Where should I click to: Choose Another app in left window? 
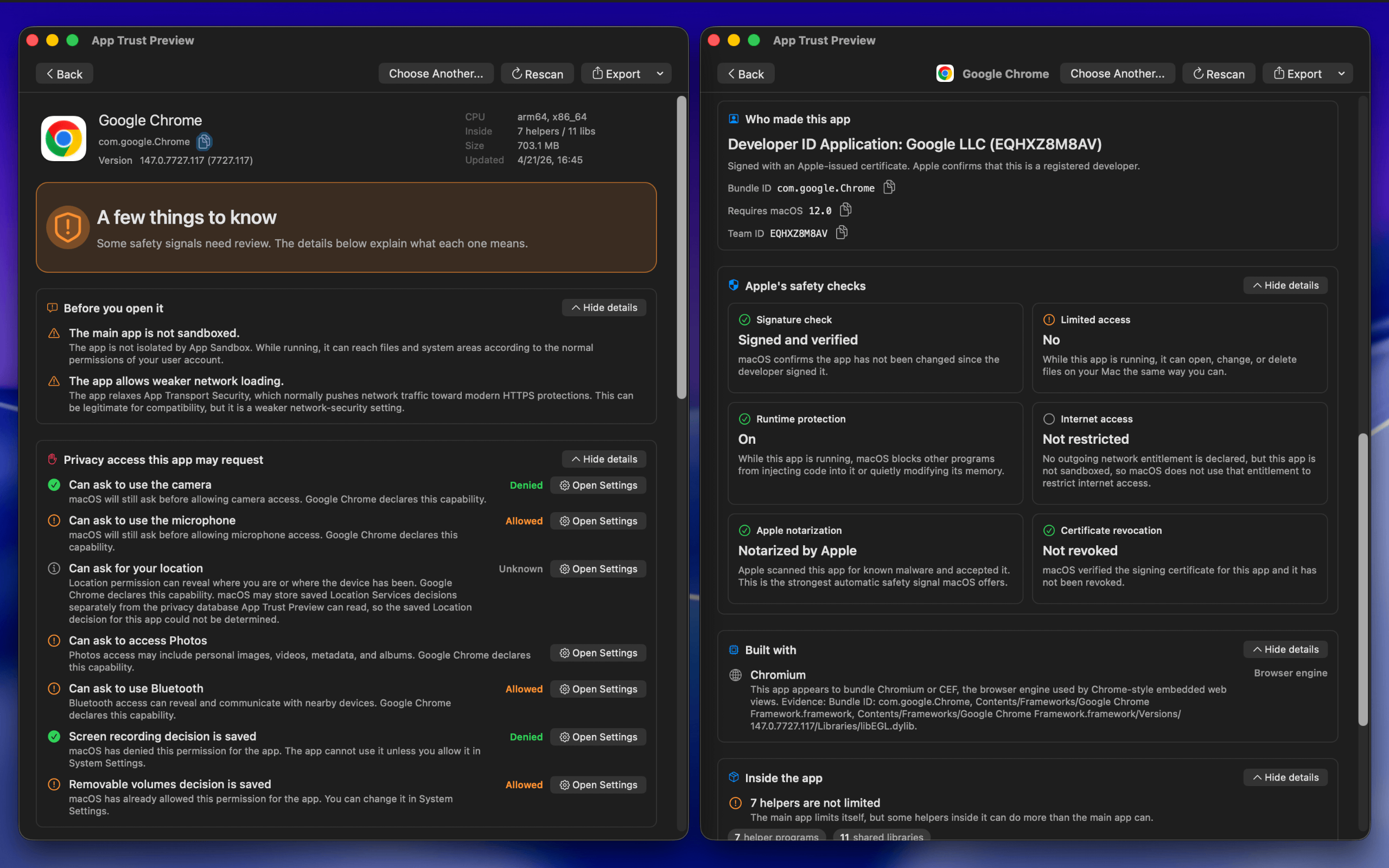pyautogui.click(x=436, y=73)
